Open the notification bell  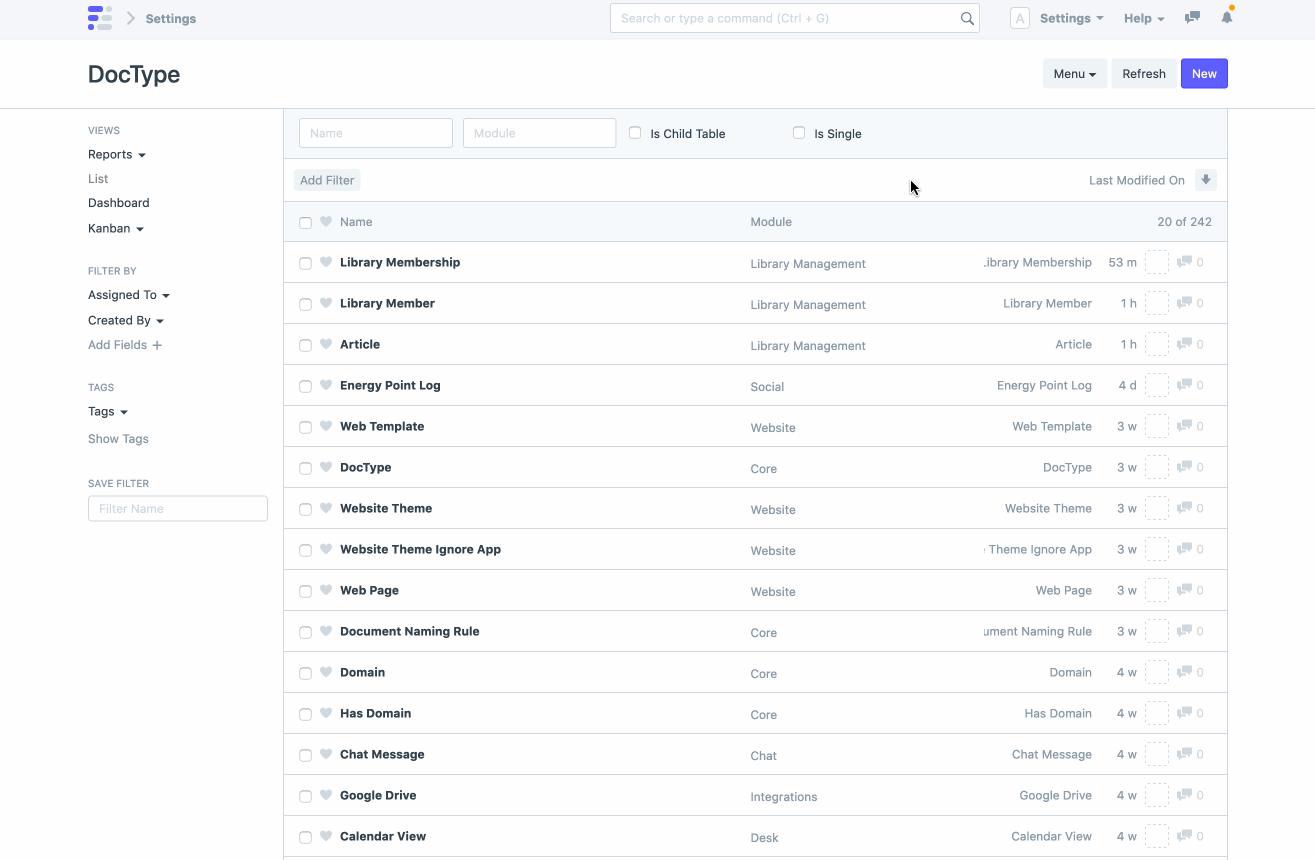pos(1226,17)
